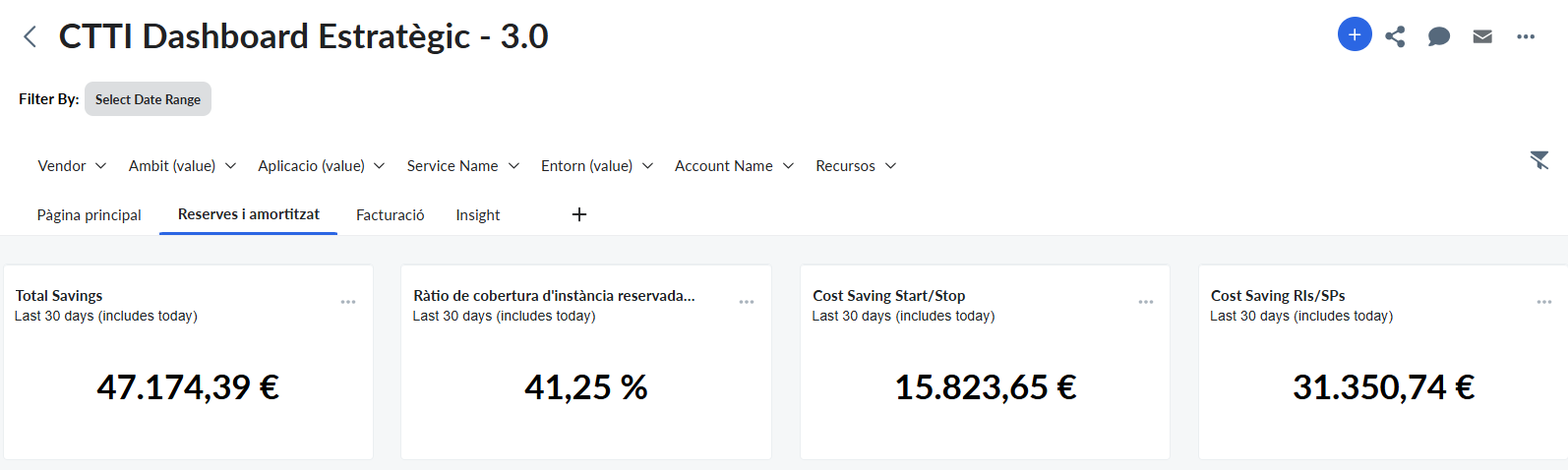Expand the Service Name filter dropdown
Screen dimensions: 1568x470
pyautogui.click(x=463, y=166)
